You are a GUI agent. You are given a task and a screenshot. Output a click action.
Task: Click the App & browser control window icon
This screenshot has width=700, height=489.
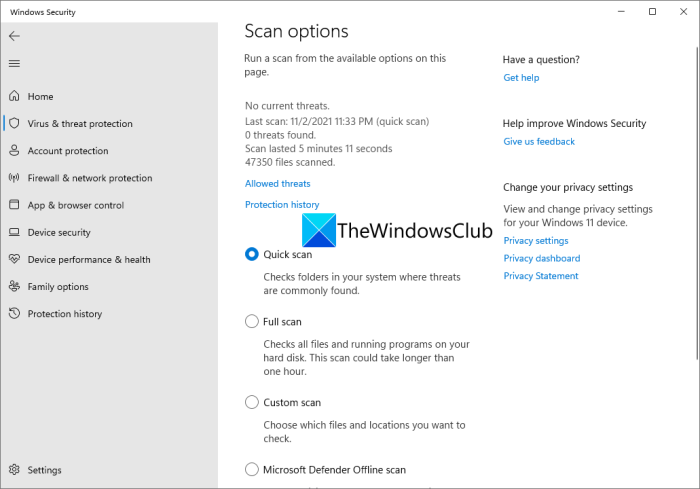pos(14,205)
